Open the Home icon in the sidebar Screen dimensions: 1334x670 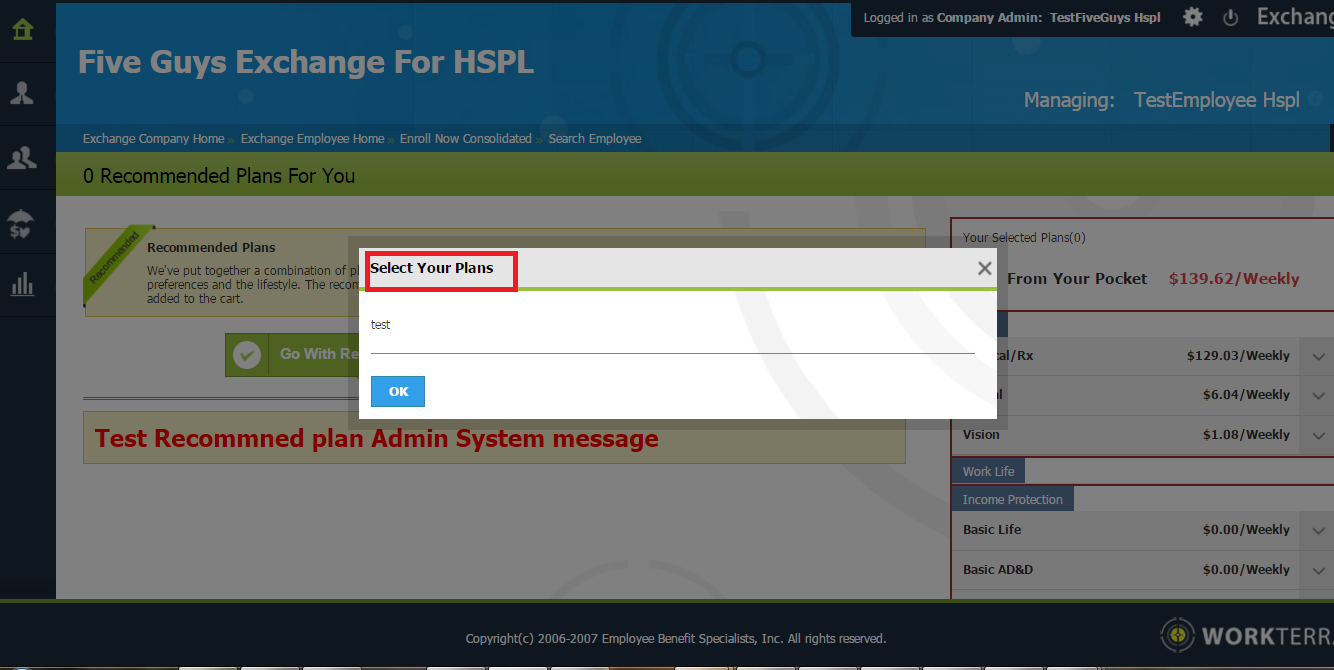tap(22, 29)
